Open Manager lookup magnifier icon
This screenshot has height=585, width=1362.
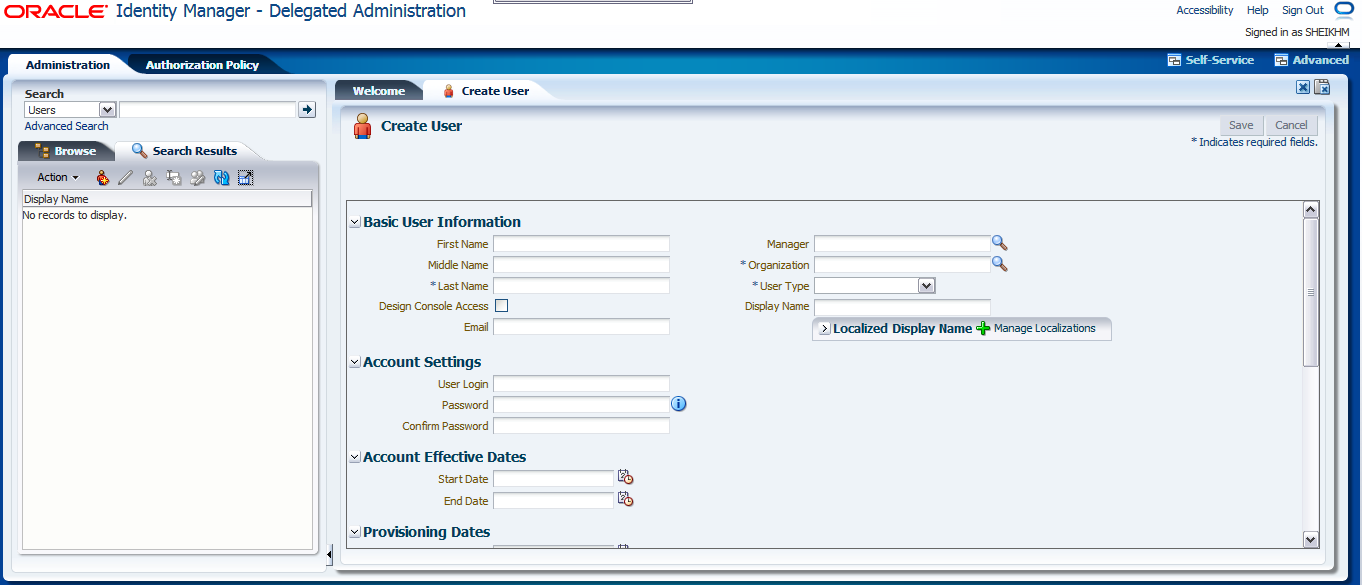[999, 243]
